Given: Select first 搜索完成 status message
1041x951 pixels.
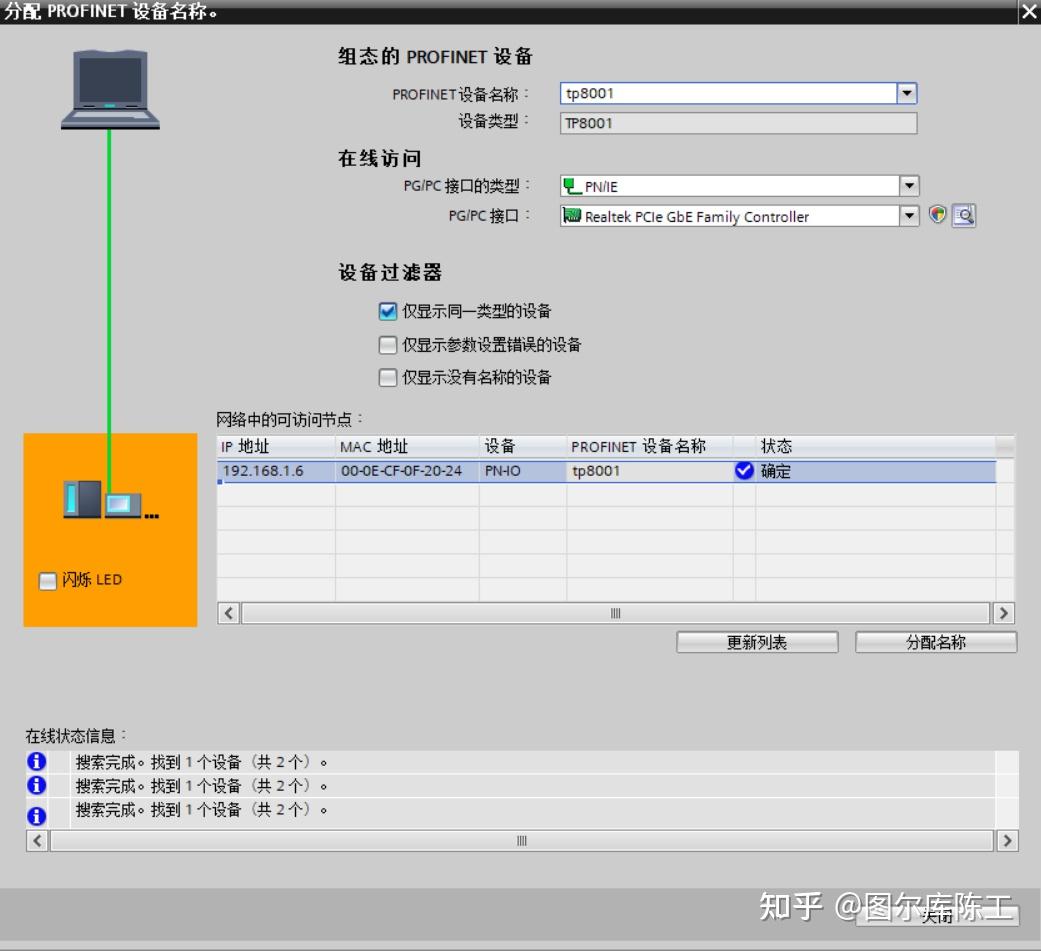Looking at the screenshot, I should click(x=201, y=762).
